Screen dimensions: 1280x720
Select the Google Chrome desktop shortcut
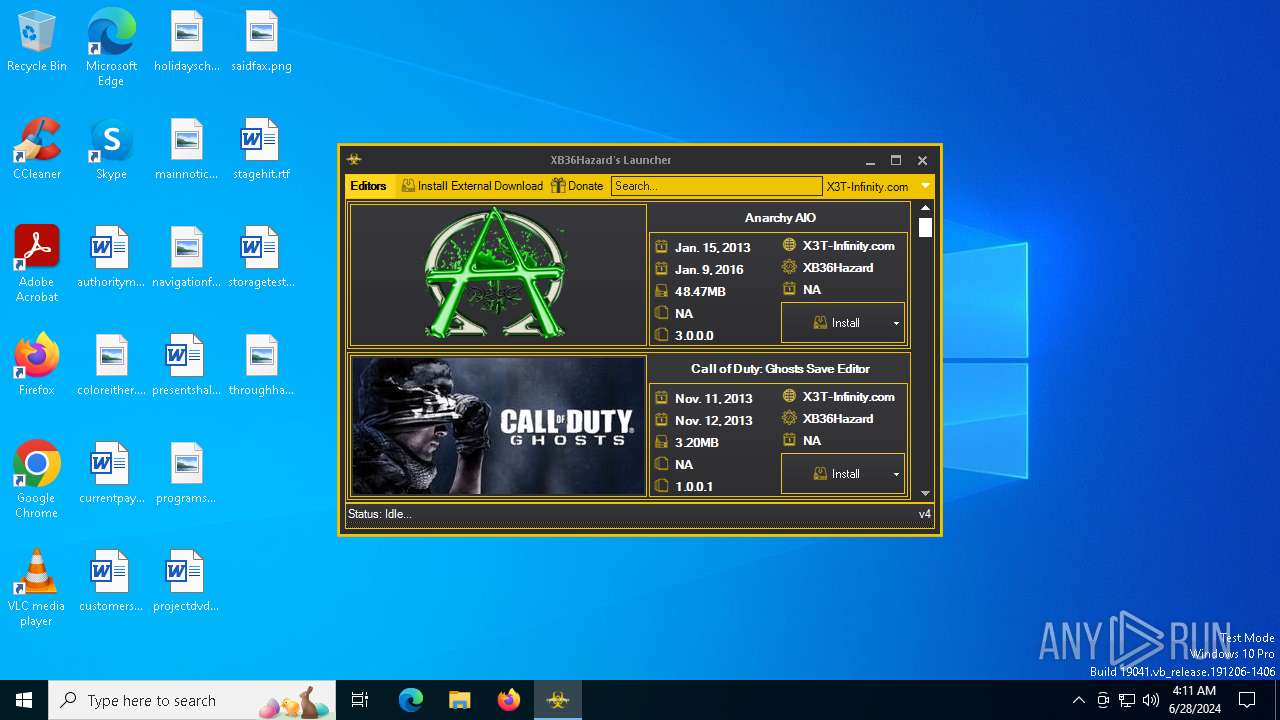(37, 480)
